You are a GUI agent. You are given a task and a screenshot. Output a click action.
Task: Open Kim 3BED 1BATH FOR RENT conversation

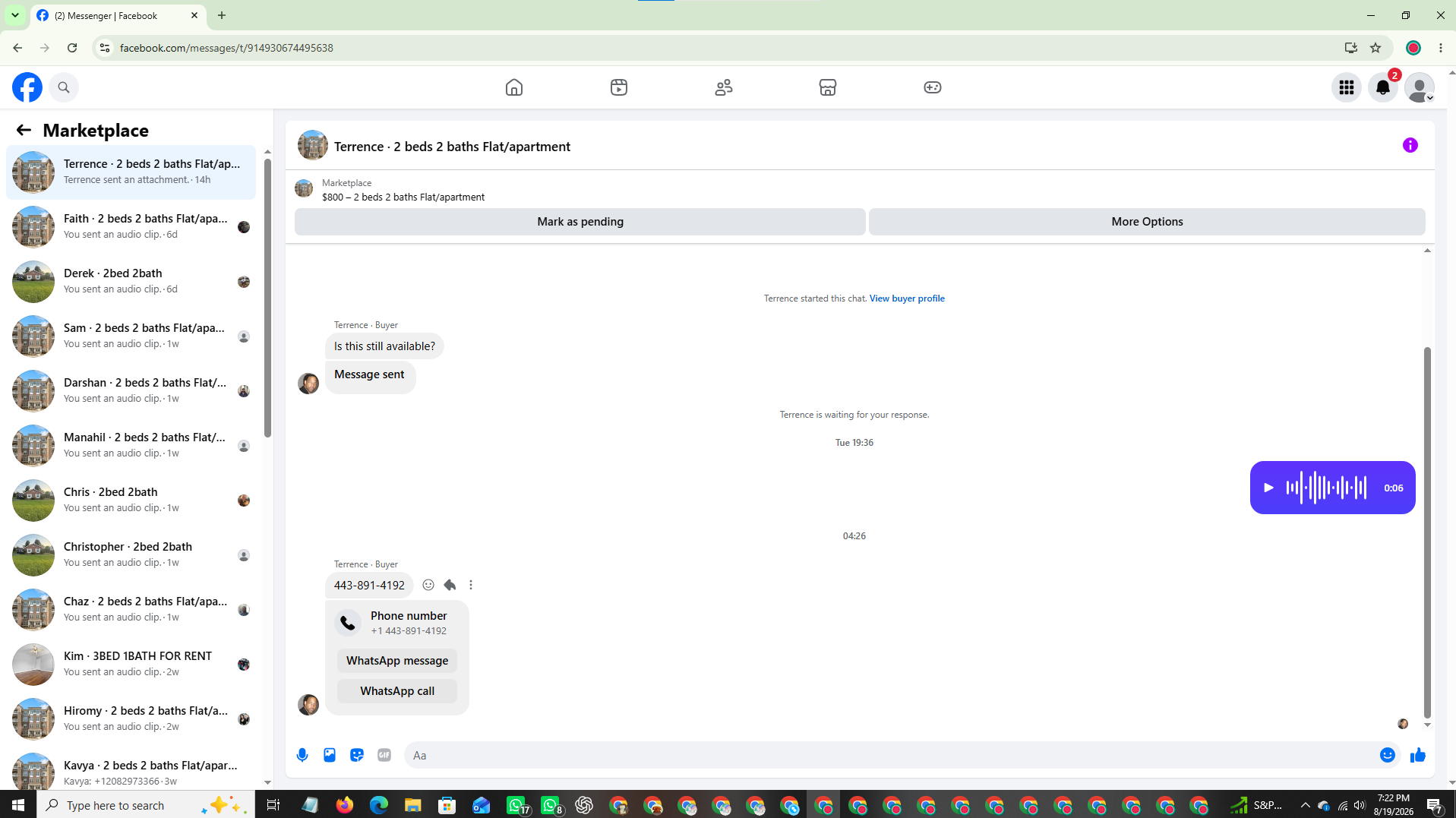(x=131, y=665)
